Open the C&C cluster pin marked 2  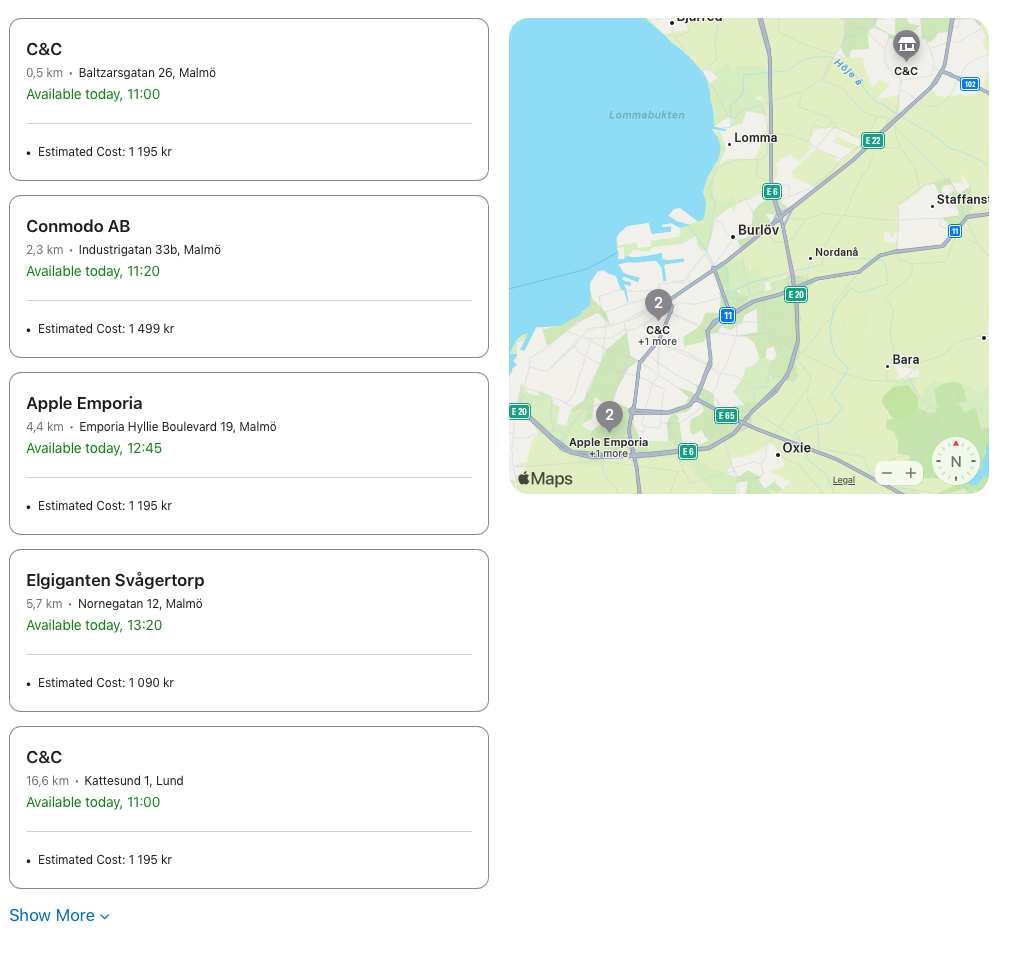point(658,304)
